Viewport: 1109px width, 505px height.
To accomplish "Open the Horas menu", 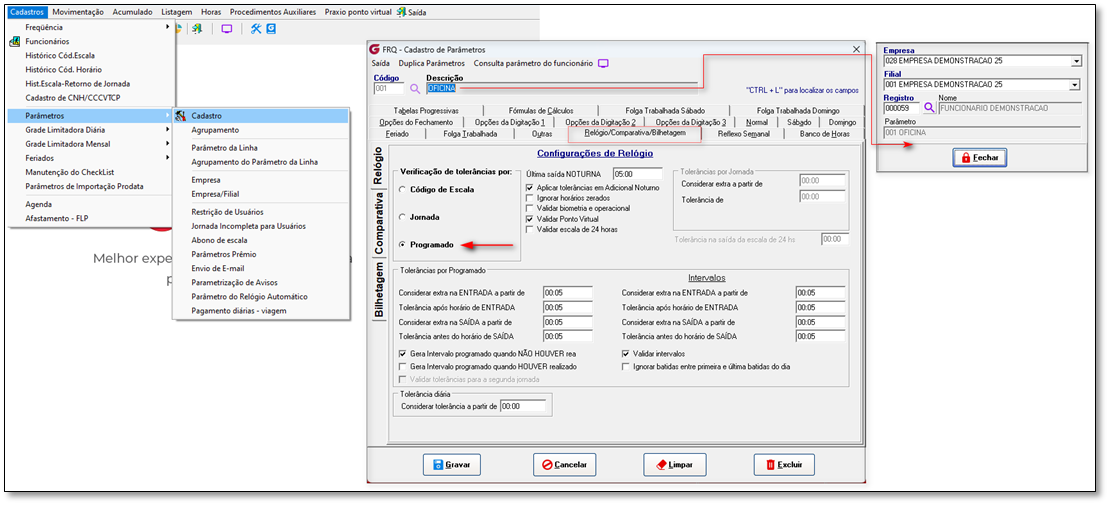I will 211,12.
